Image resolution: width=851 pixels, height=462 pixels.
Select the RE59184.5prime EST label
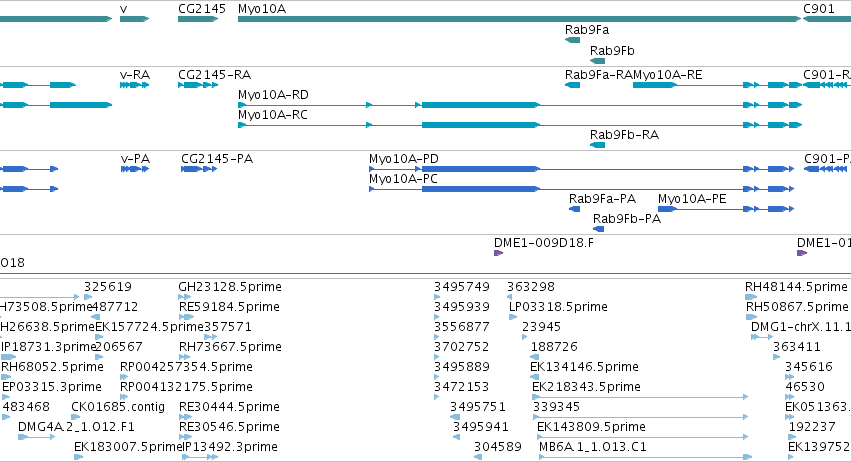coord(229,307)
